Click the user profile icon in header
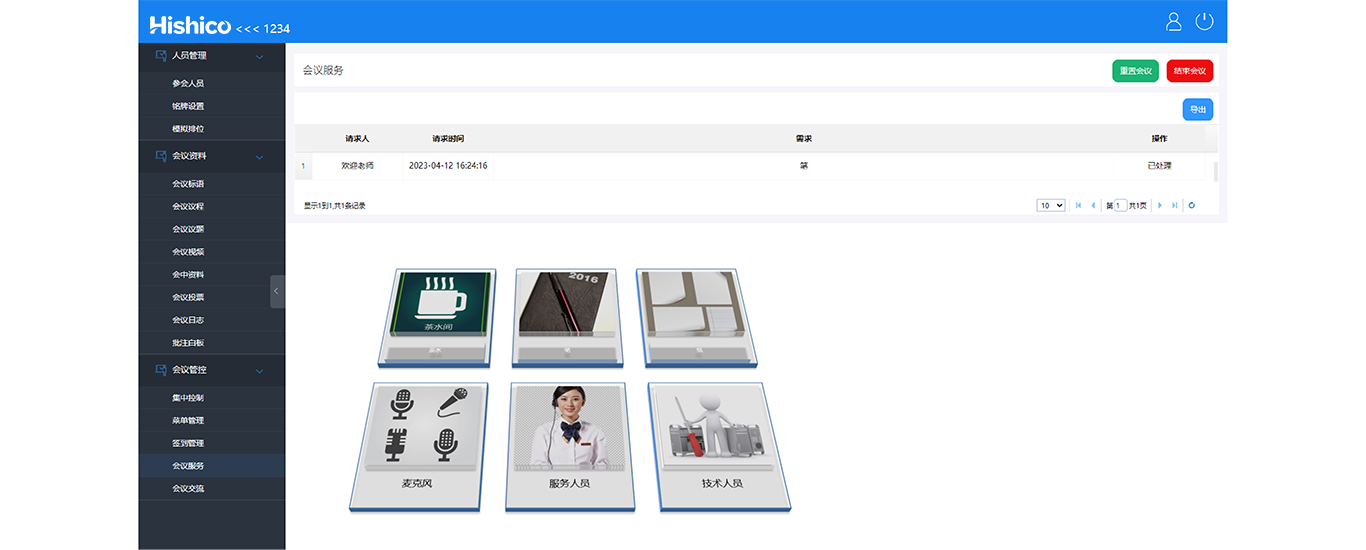Image resolution: width=1366 pixels, height=550 pixels. tap(1174, 22)
